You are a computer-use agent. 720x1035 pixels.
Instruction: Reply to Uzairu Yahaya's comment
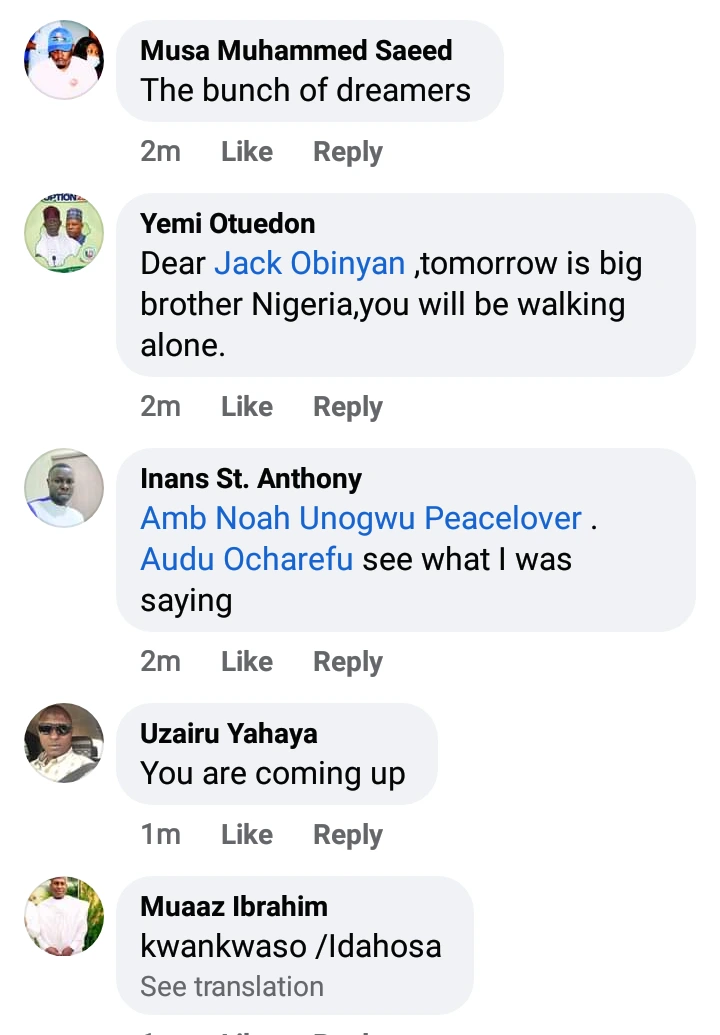point(348,835)
